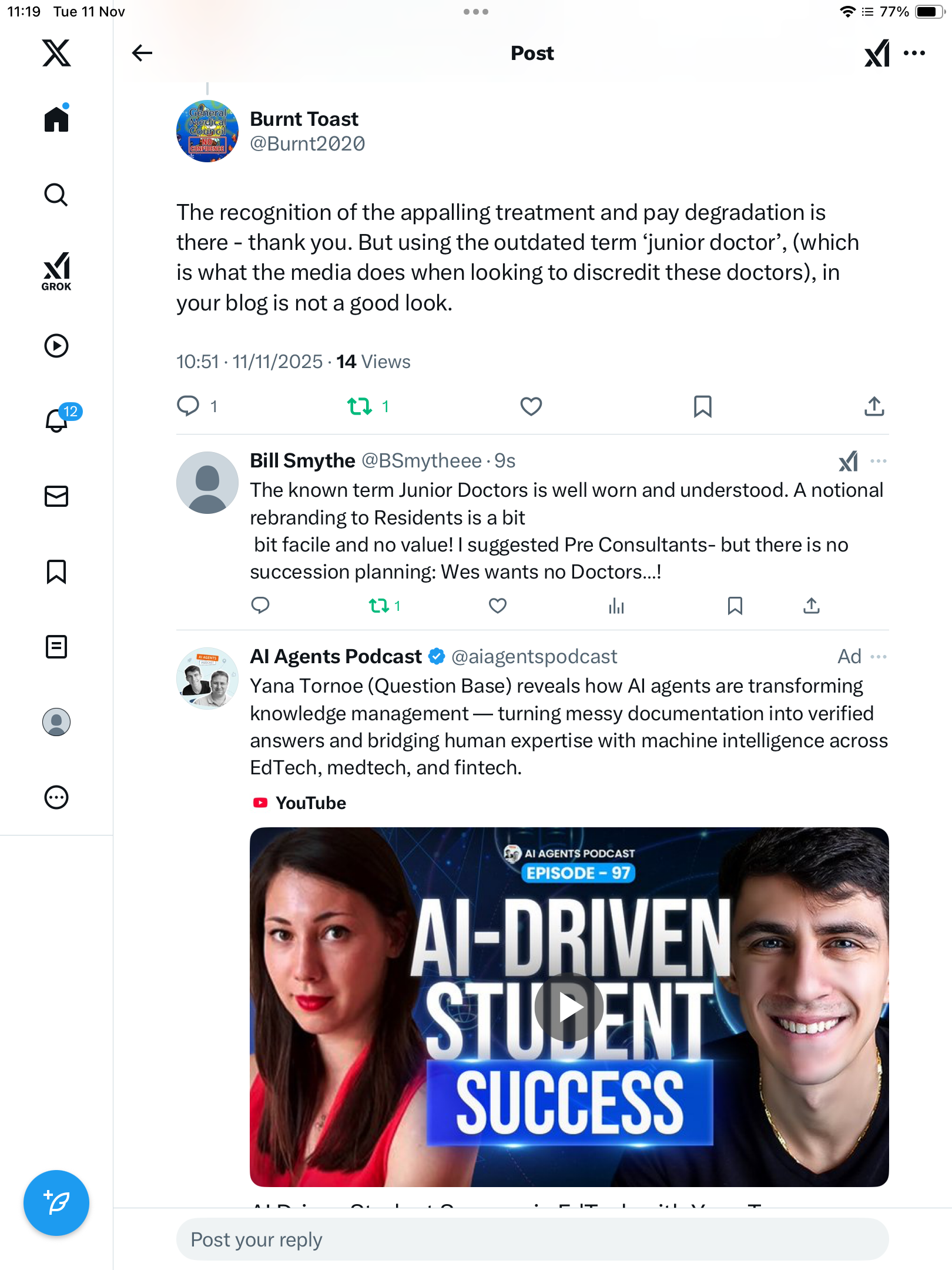Image resolution: width=952 pixels, height=1270 pixels.
Task: Go back using the left arrow
Action: pyautogui.click(x=142, y=53)
